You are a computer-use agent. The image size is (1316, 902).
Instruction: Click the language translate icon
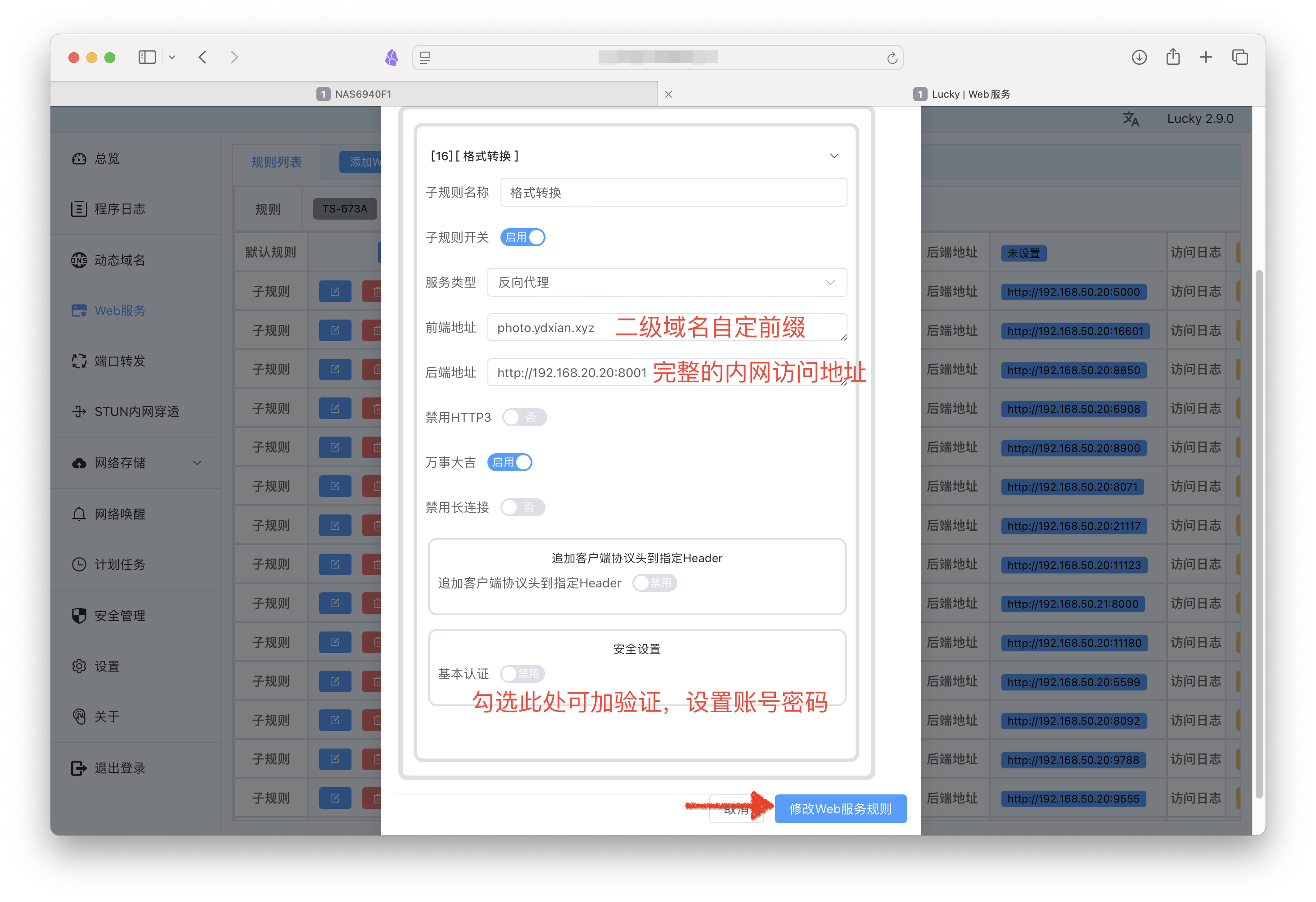tap(1130, 119)
